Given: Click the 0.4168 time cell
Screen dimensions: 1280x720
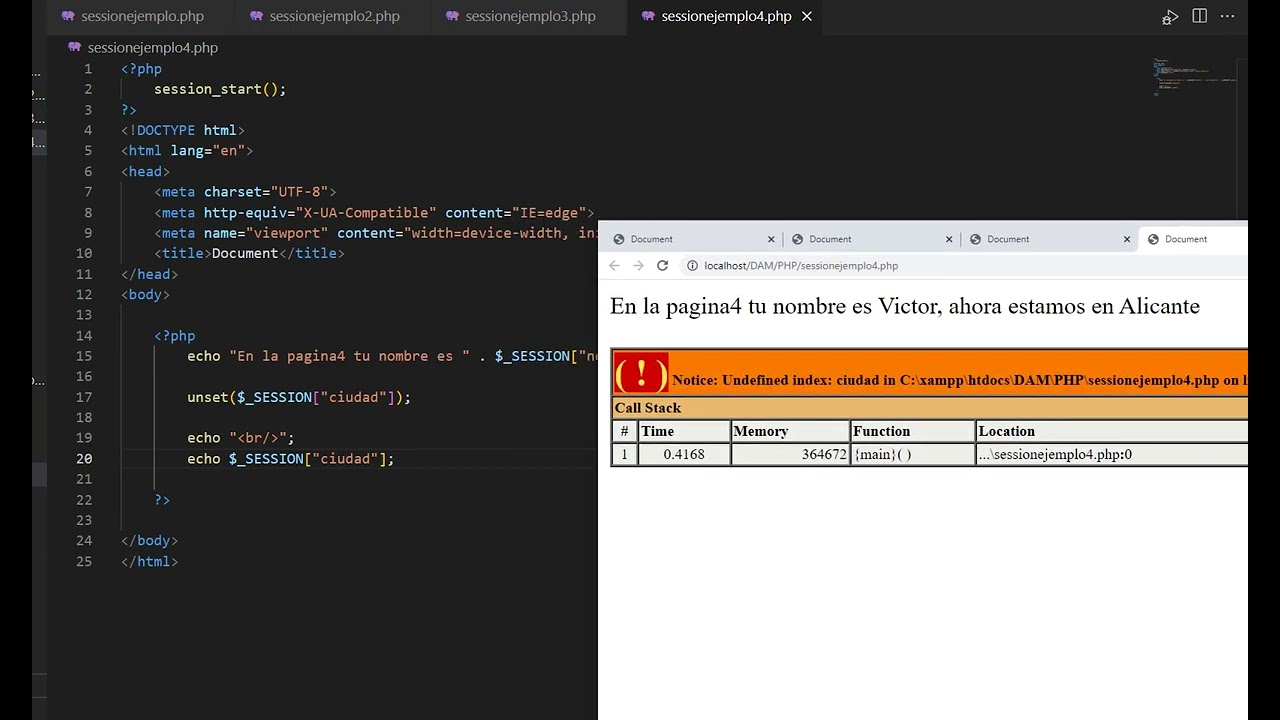Looking at the screenshot, I should [684, 454].
